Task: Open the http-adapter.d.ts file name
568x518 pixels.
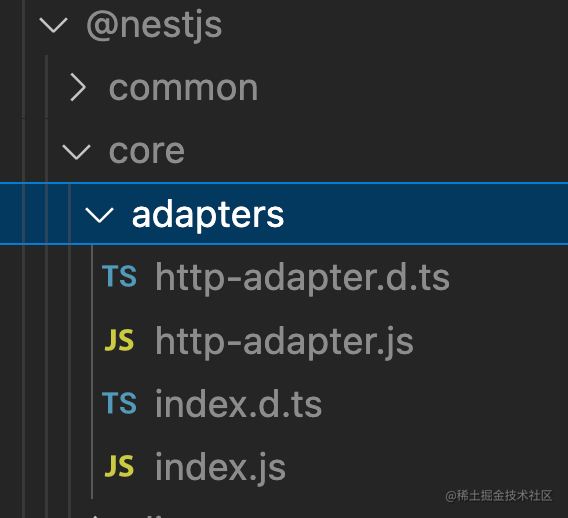Action: pos(302,278)
